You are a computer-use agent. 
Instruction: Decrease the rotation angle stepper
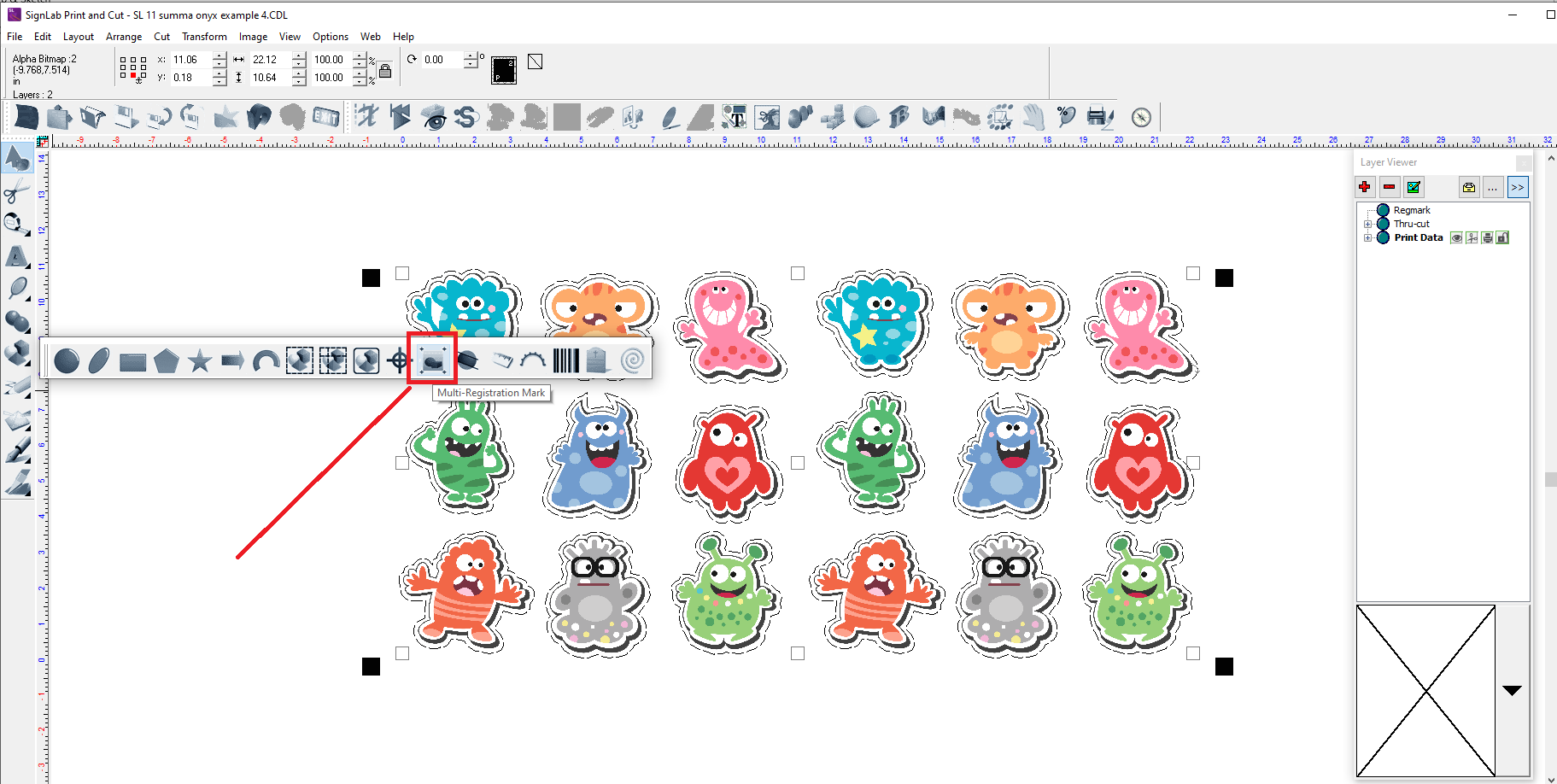pos(471,64)
